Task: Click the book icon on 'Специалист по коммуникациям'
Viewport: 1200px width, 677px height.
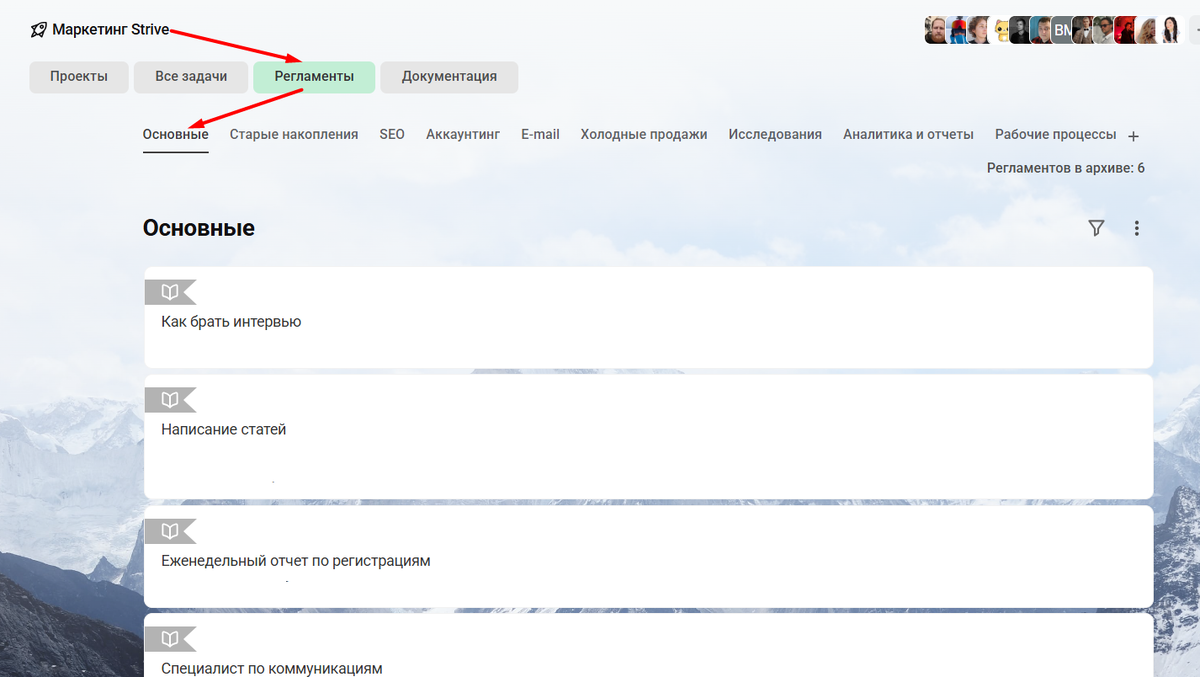Action: [x=169, y=638]
